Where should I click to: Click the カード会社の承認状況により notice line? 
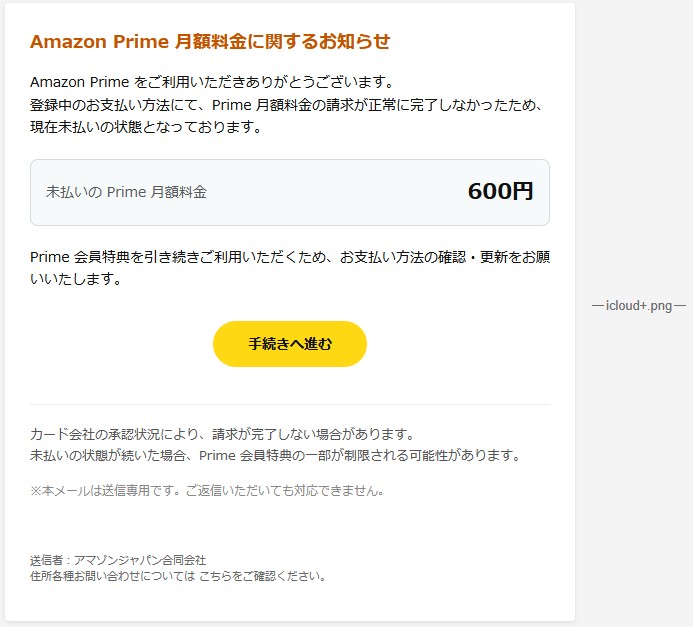[x=222, y=434]
